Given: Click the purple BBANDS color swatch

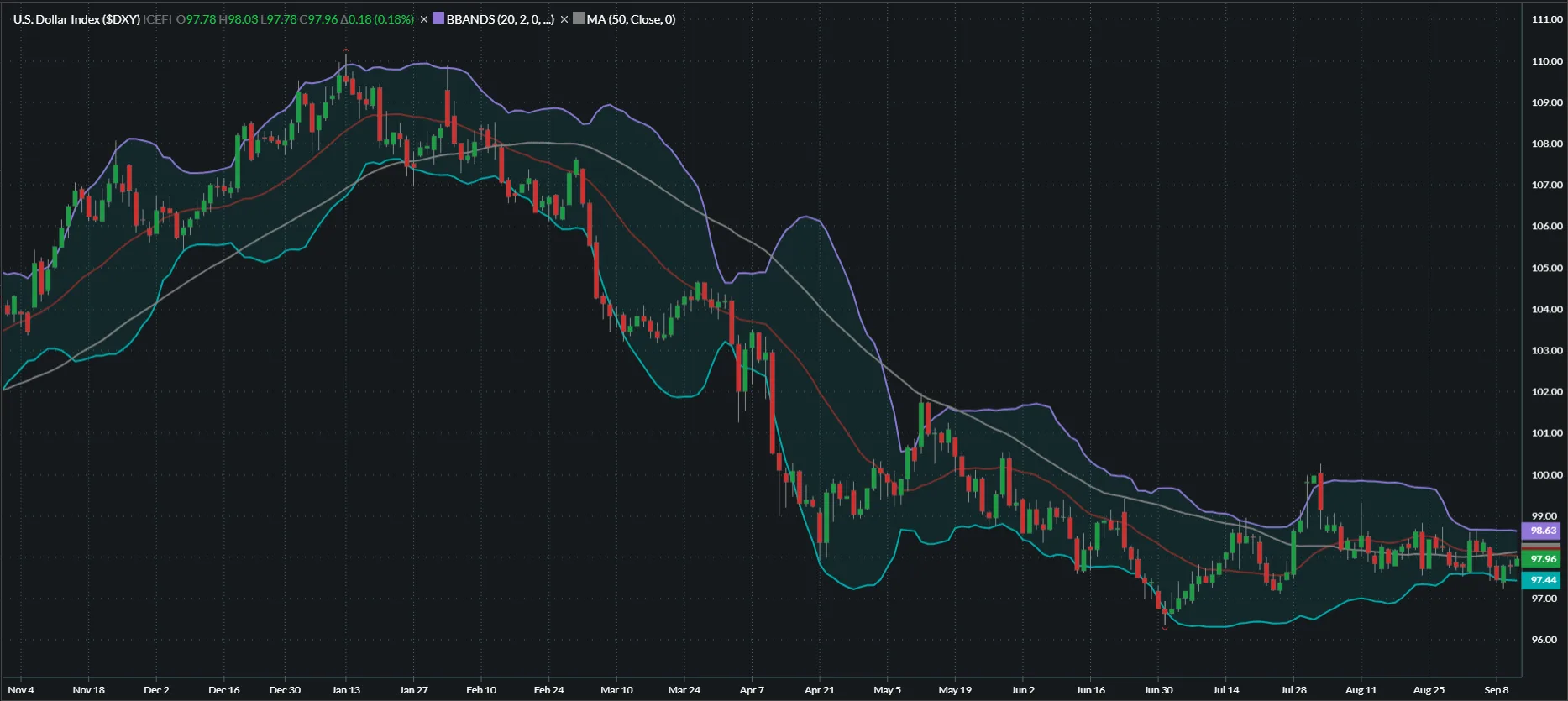Looking at the screenshot, I should coord(438,18).
